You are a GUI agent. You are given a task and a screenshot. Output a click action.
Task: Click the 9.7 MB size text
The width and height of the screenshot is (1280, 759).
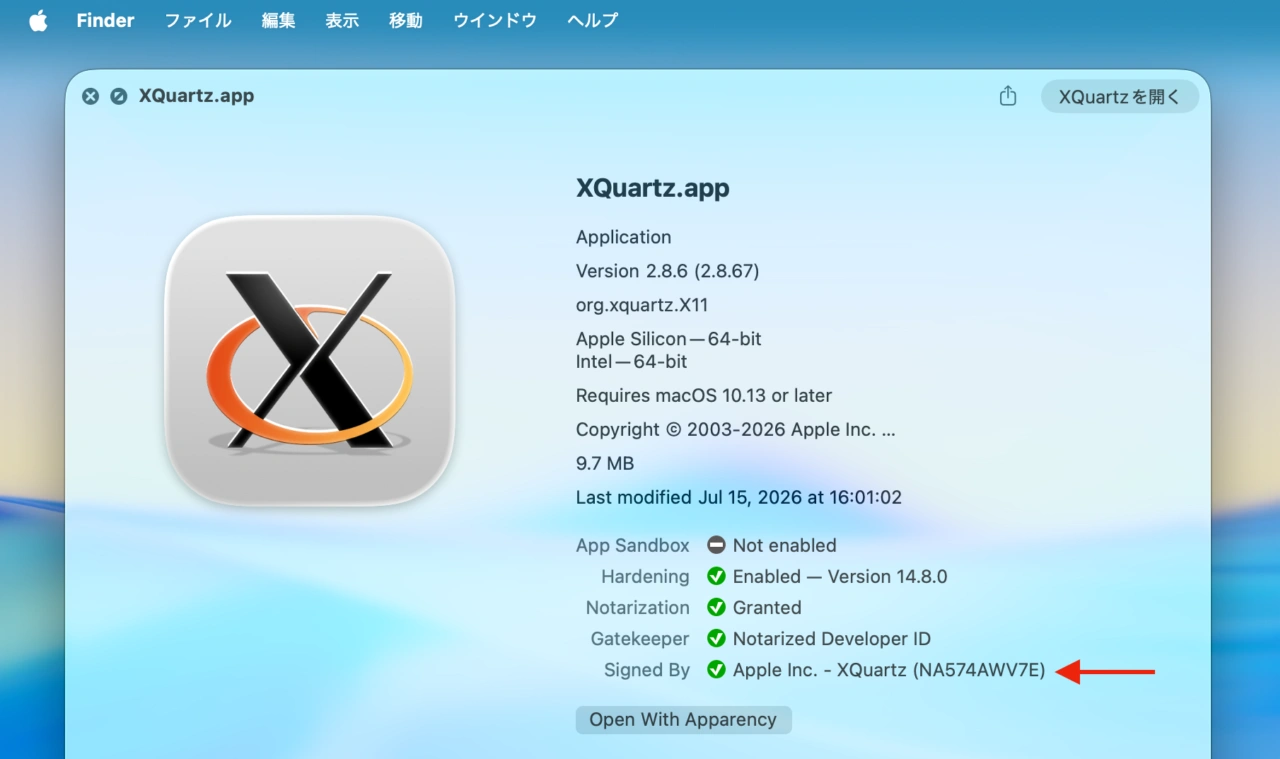point(605,464)
